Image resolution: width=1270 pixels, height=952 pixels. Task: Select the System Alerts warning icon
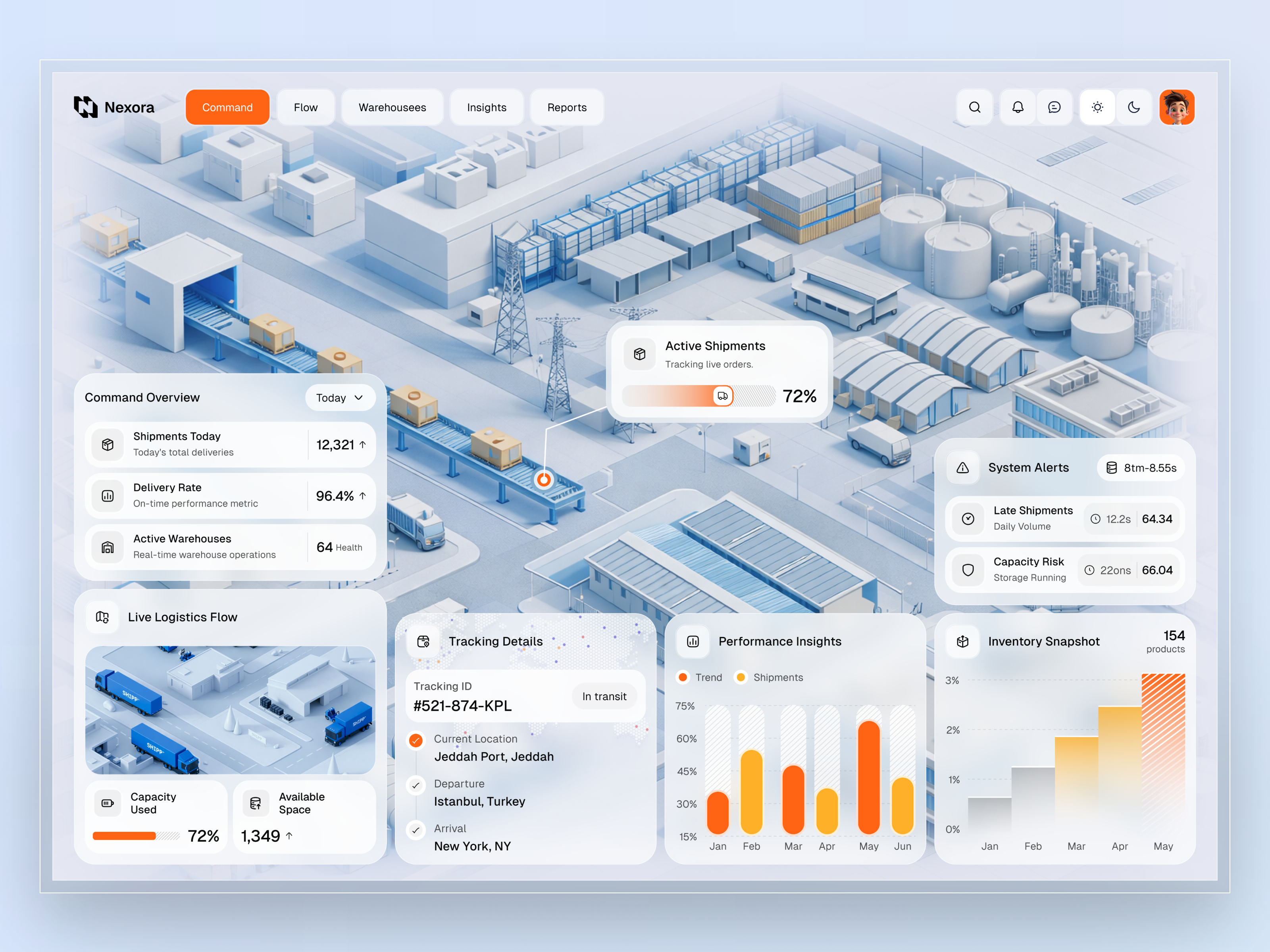click(x=963, y=468)
